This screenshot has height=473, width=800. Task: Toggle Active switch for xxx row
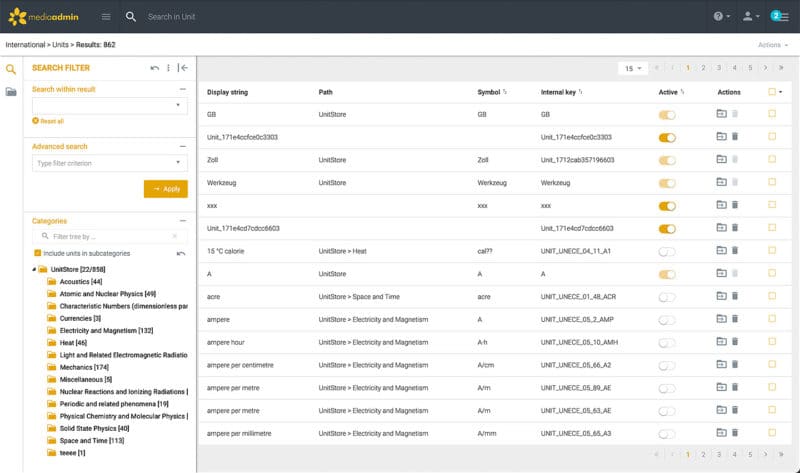[667, 206]
